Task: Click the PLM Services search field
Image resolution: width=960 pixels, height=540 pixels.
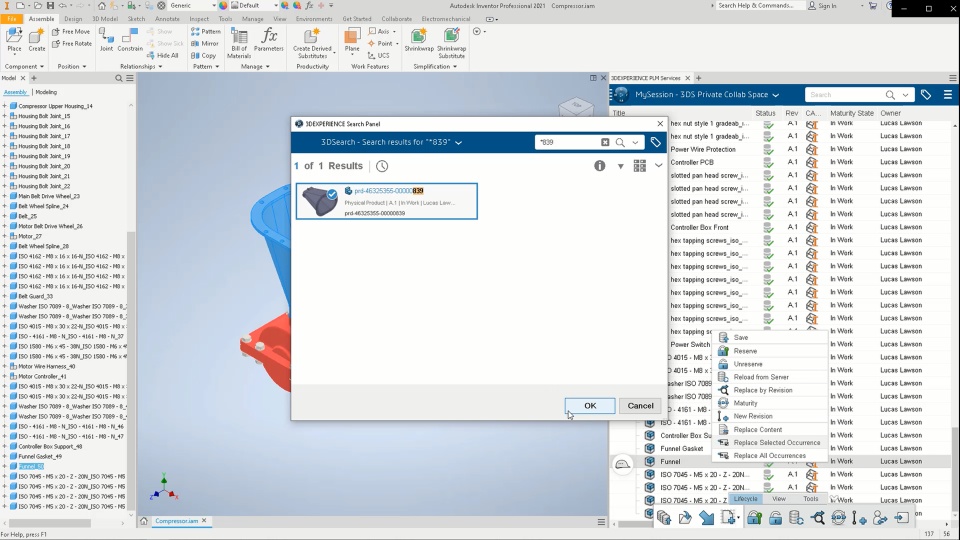Action: (x=845, y=94)
